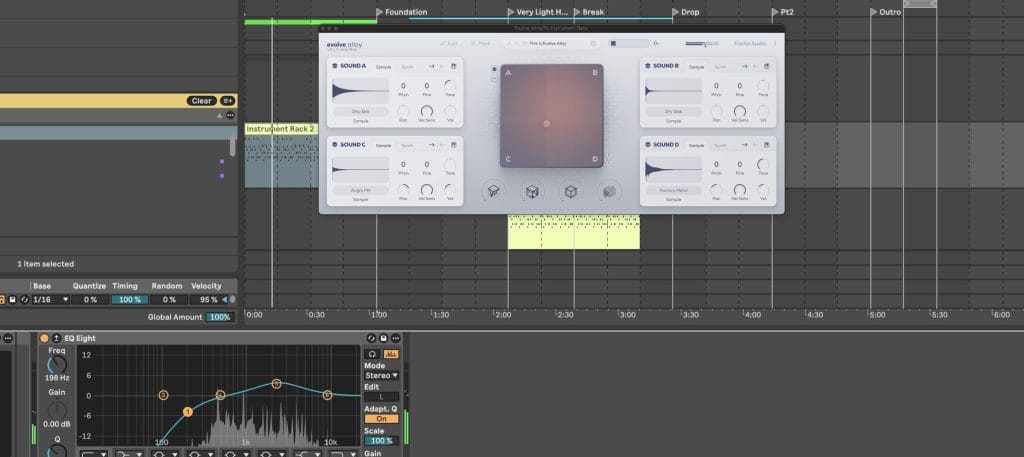Click the right arrow in Sound B panel
The width and height of the screenshot is (1024, 457).
tap(742, 66)
